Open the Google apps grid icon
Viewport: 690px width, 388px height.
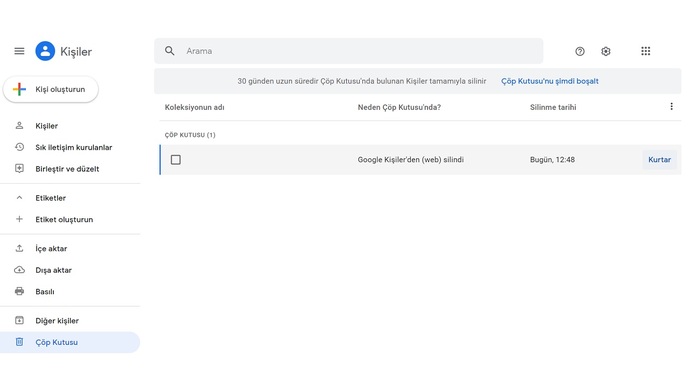click(646, 51)
